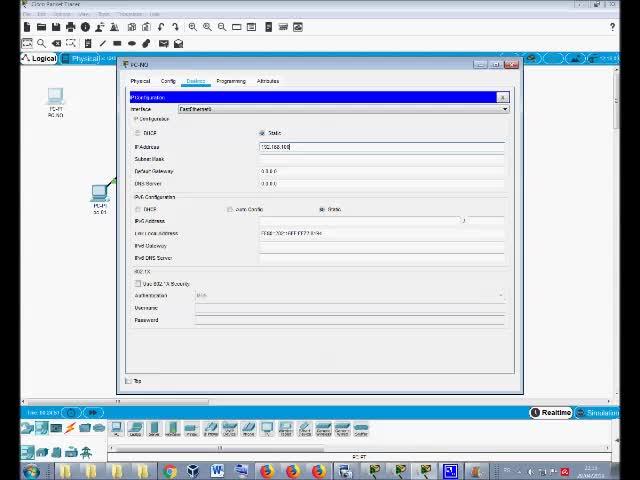Click the 802.1X Username field

tap(350, 308)
